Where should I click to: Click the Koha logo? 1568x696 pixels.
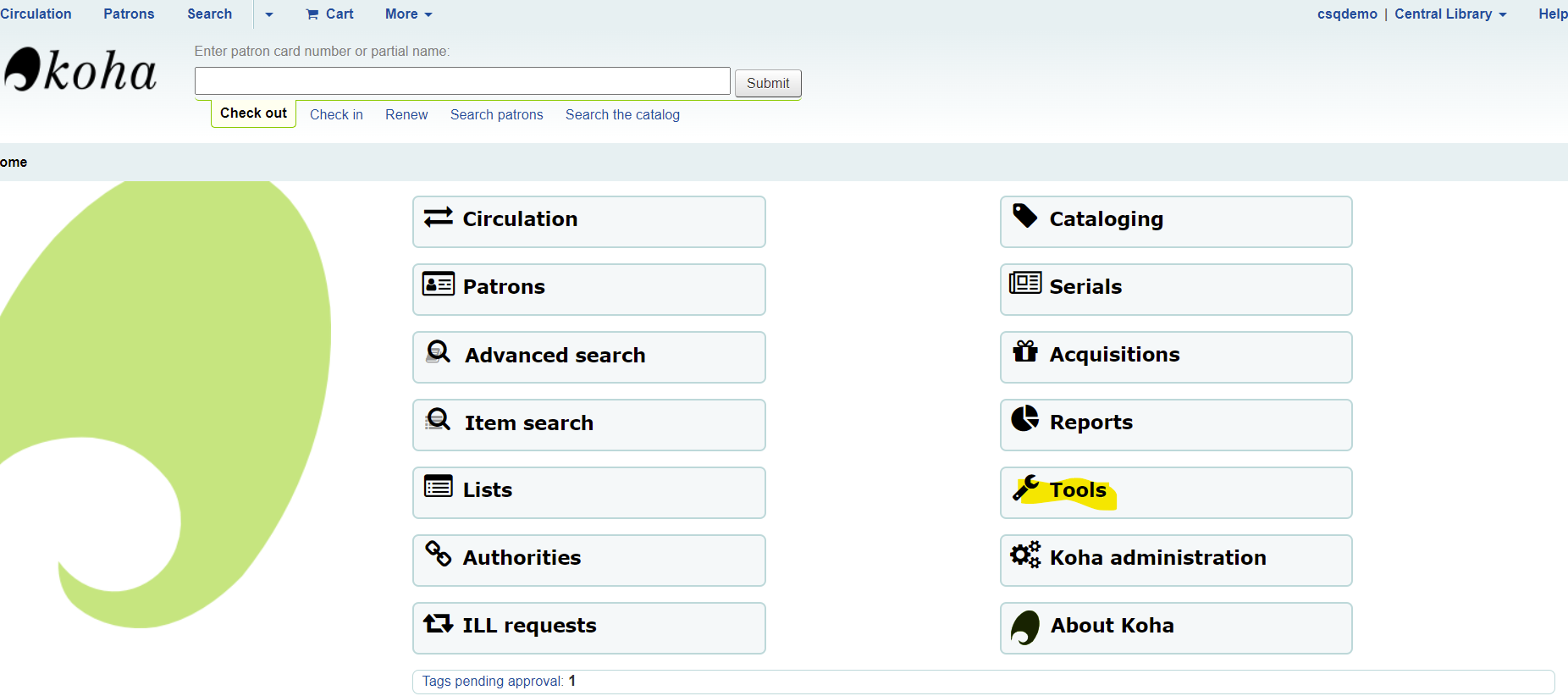(80, 69)
